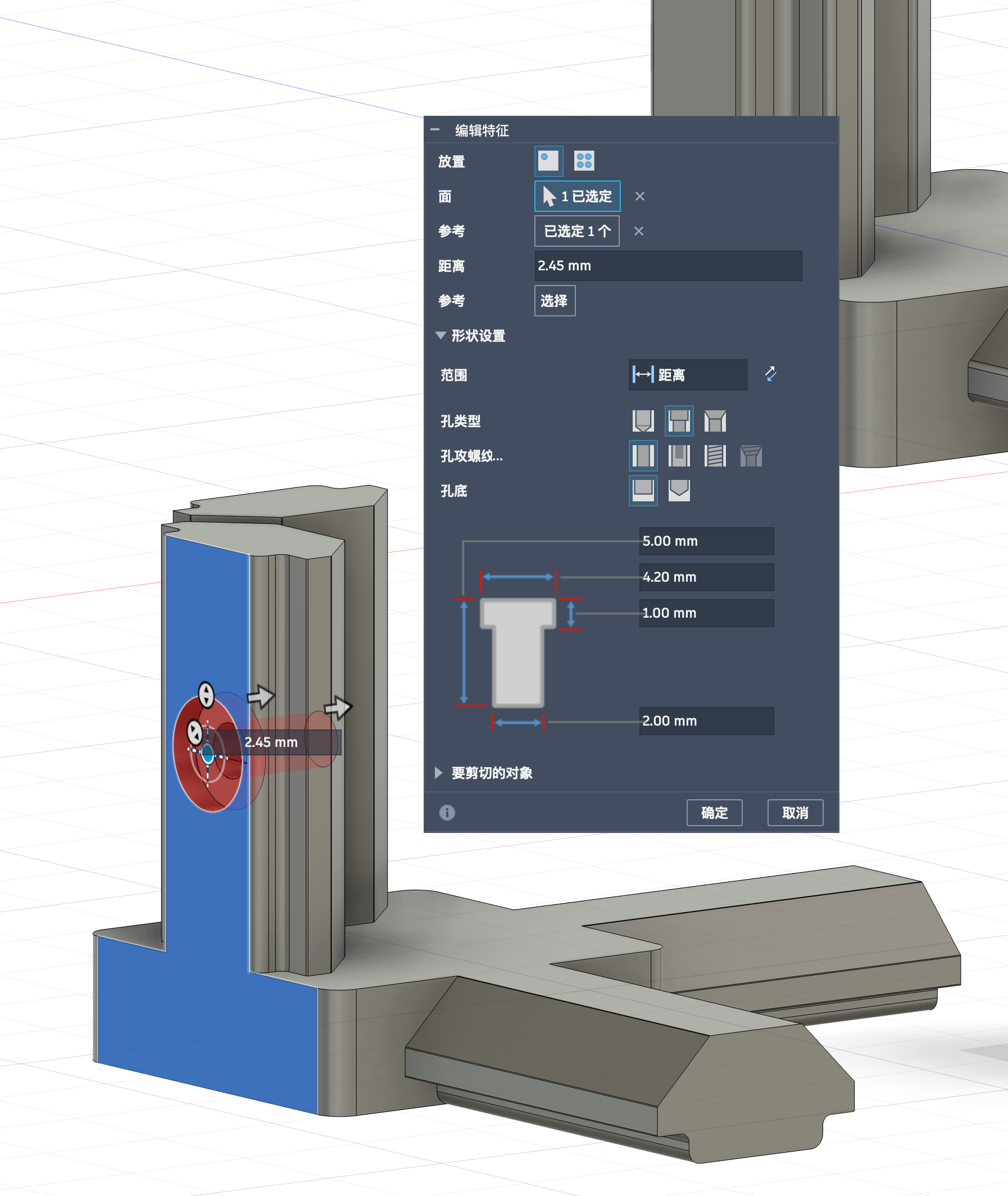The width and height of the screenshot is (1008, 1196).
Task: Click the left depth arrow manipulator
Action: (261, 696)
